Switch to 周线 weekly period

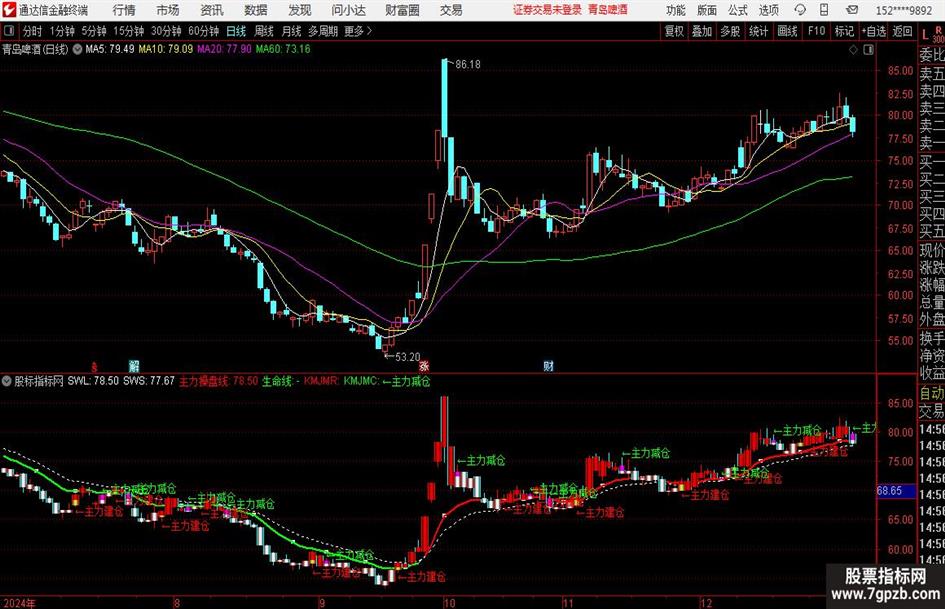coord(263,31)
